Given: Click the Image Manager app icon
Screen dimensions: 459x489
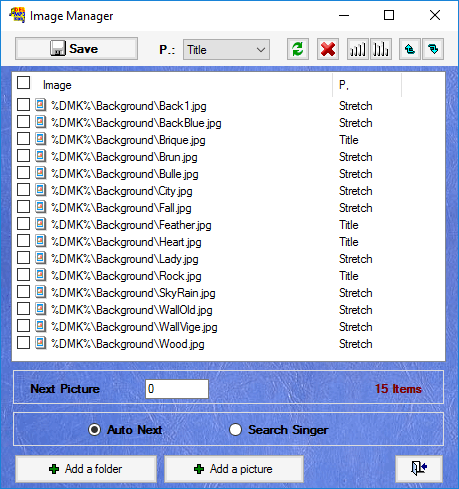Looking at the screenshot, I should [x=17, y=15].
